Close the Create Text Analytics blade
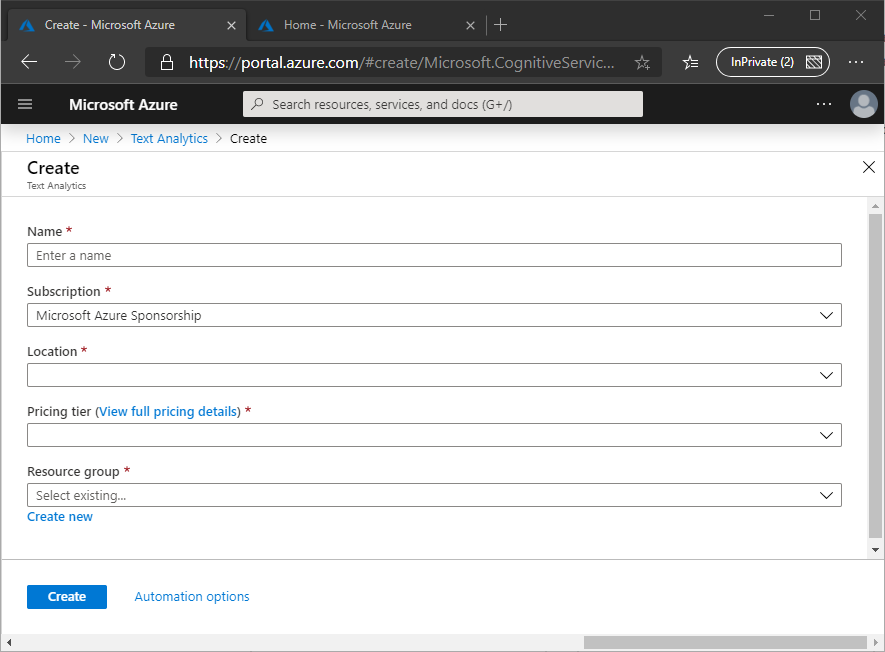 click(868, 168)
